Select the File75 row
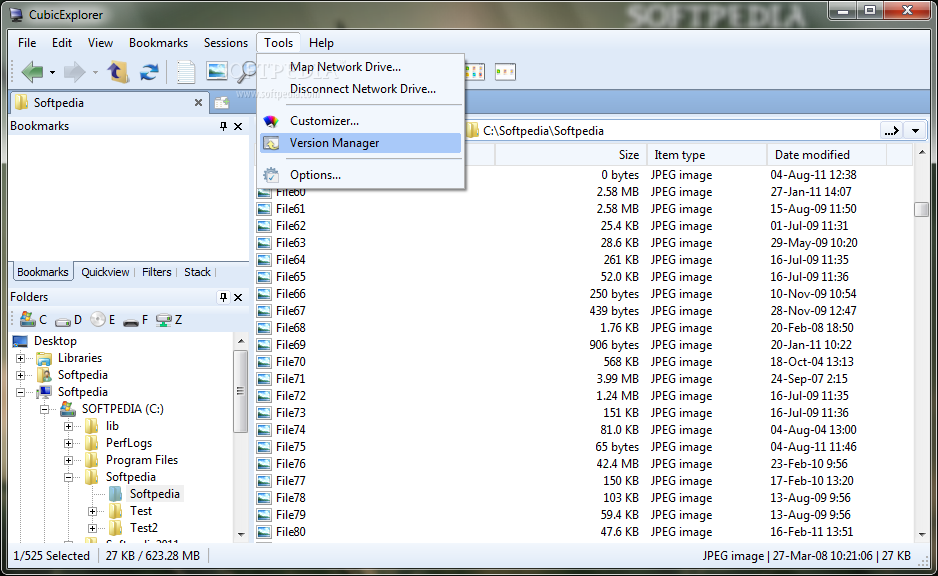The width and height of the screenshot is (938, 576). tap(584, 447)
